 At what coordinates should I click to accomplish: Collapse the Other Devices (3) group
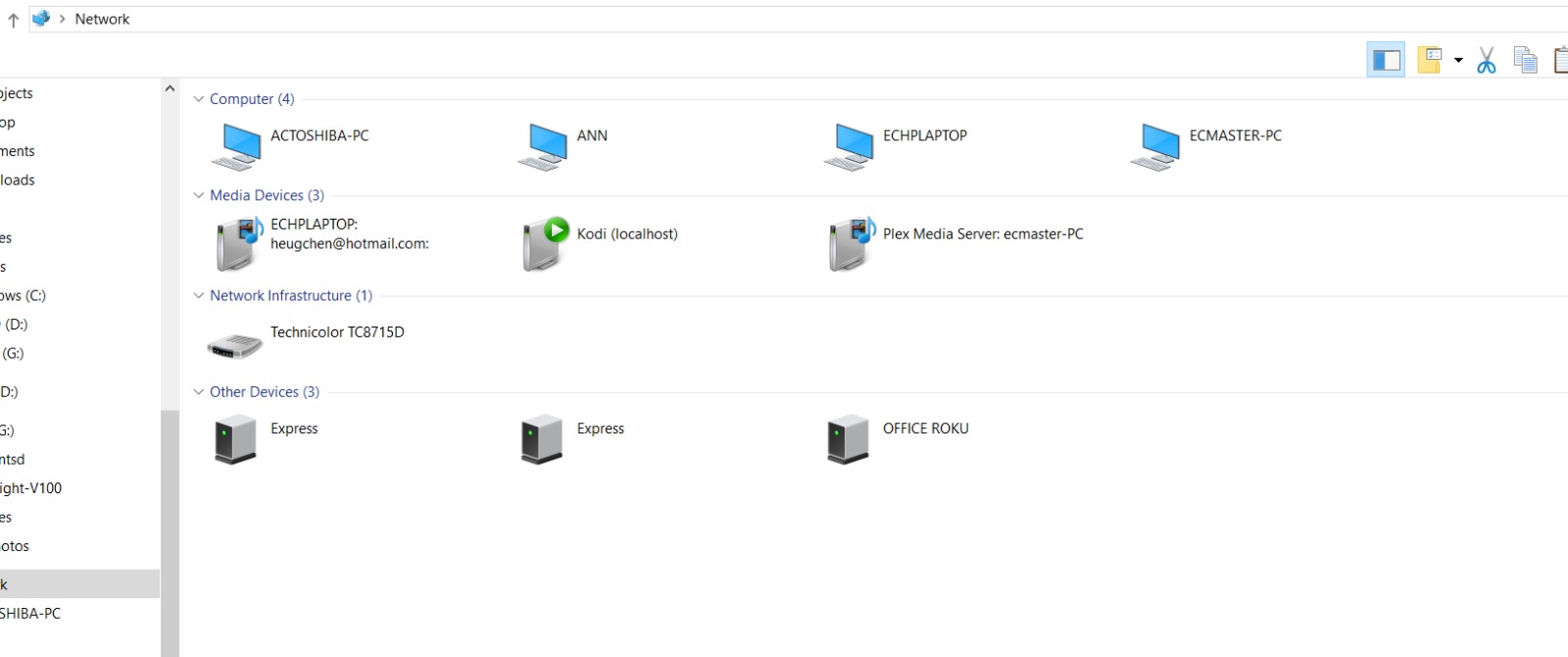click(199, 391)
